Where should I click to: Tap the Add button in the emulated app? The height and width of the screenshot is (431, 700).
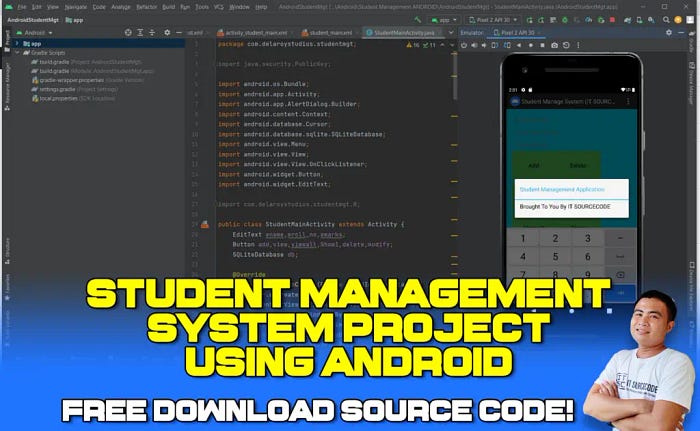pyautogui.click(x=533, y=165)
